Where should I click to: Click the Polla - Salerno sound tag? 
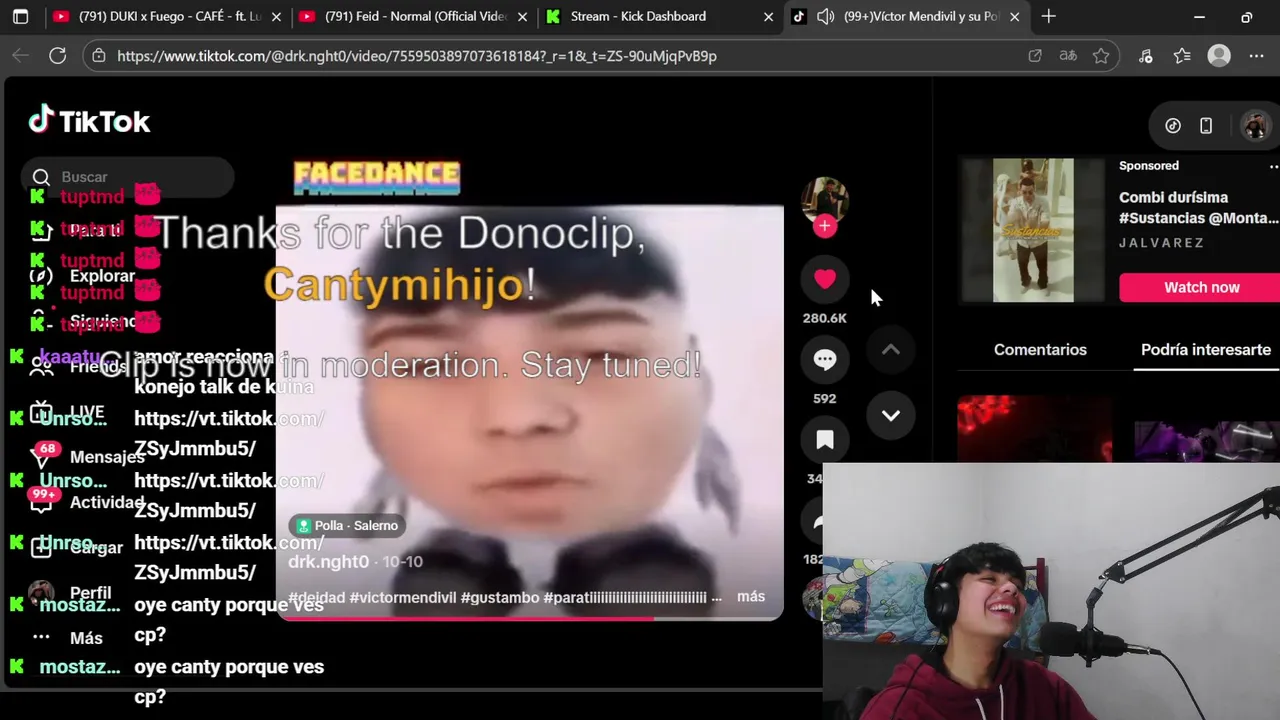point(346,526)
